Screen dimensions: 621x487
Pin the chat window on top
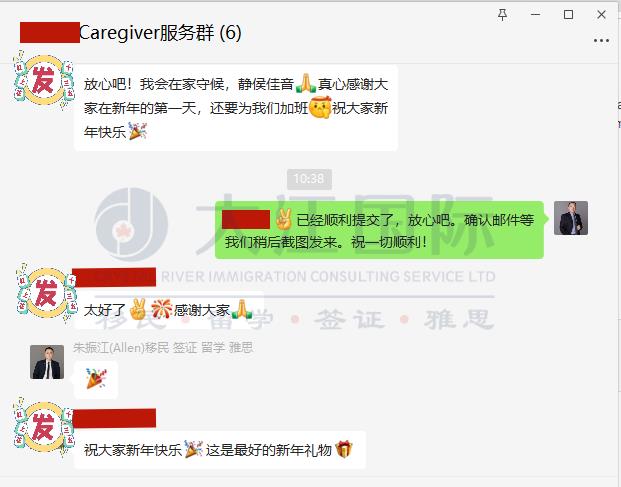[502, 15]
